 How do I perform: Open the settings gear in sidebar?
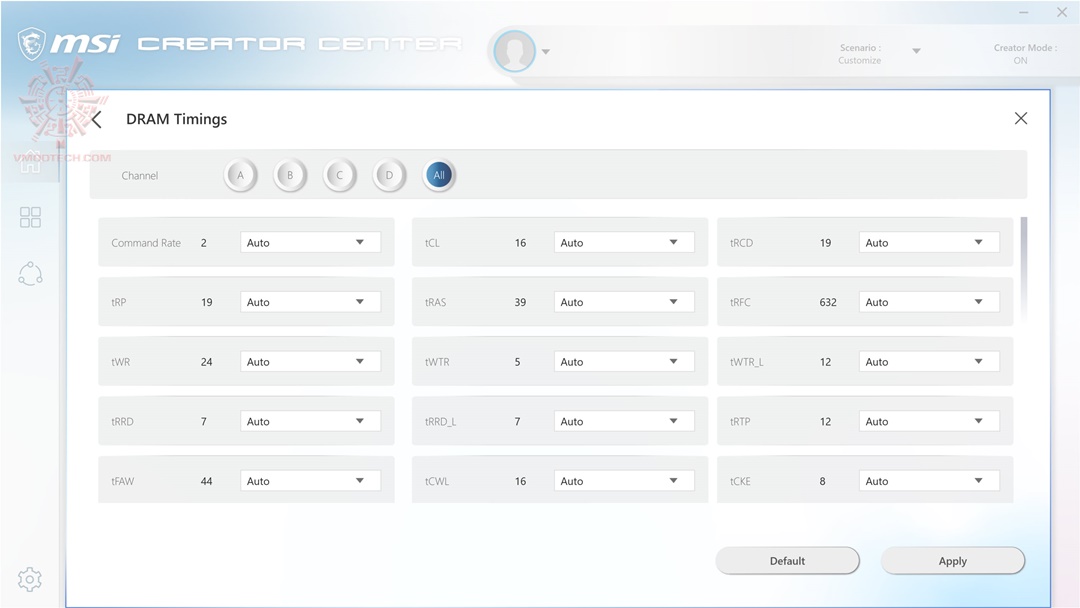(x=30, y=579)
